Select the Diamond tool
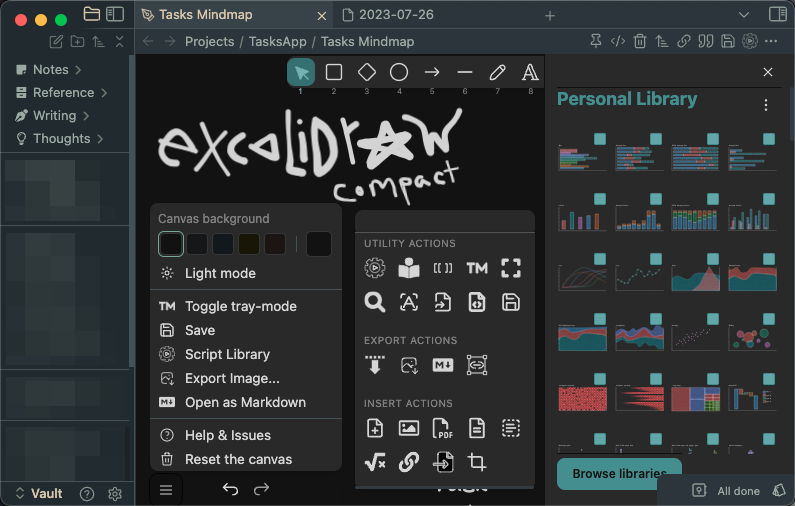This screenshot has height=506, width=795. tap(367, 73)
